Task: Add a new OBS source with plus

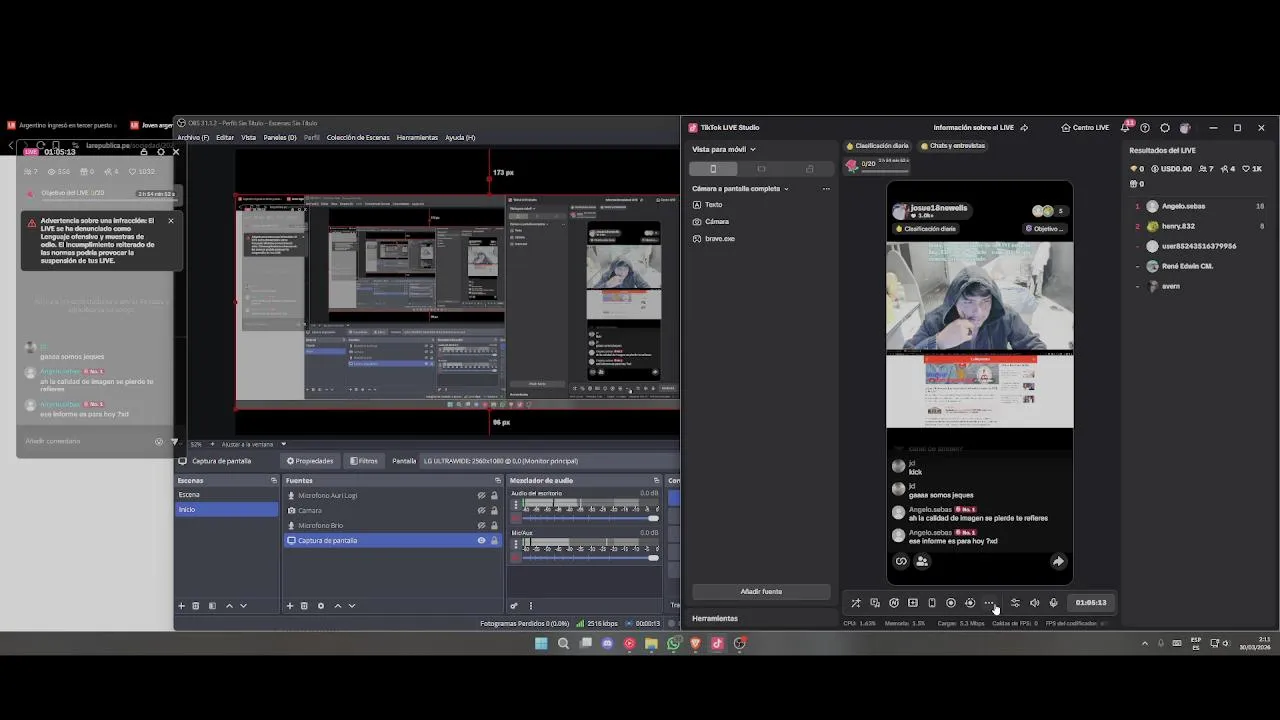Action: click(x=290, y=606)
